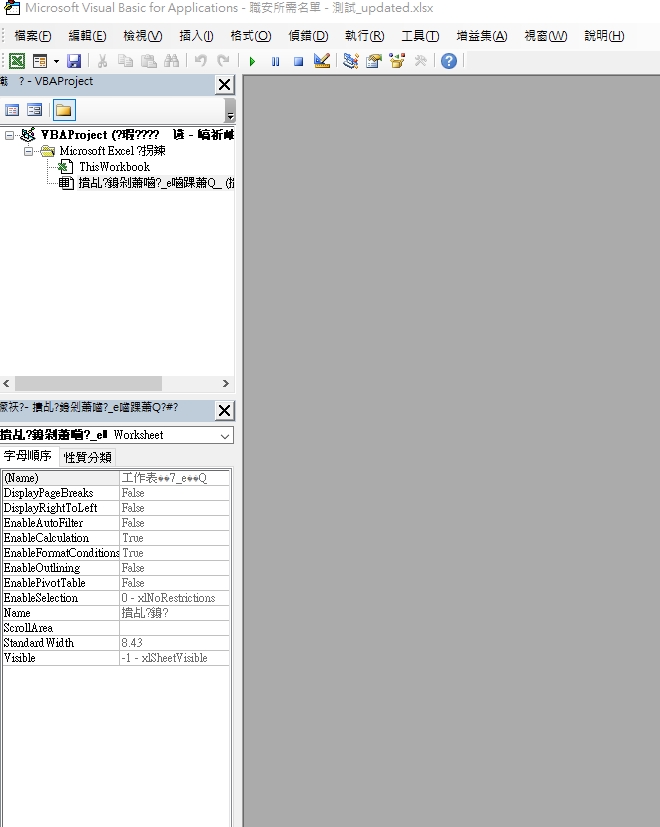660x827 pixels.
Task: Click the ScrollArea value field
Action: 174,628
